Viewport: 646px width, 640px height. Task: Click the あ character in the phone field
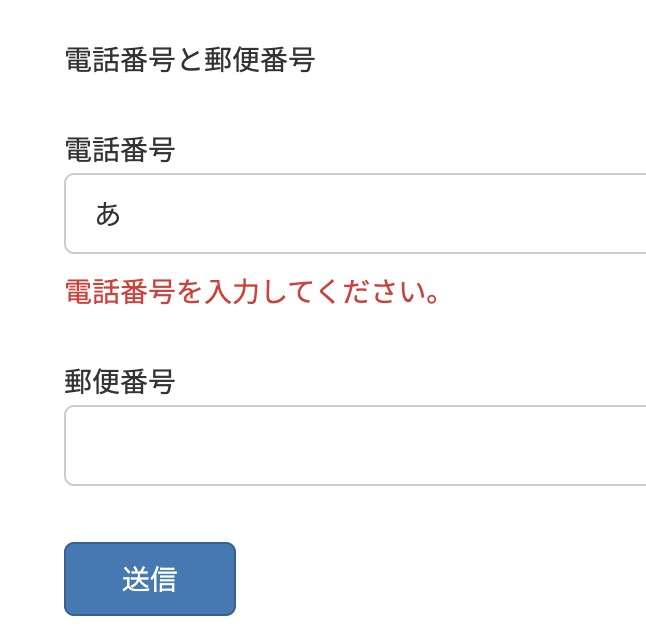pyautogui.click(x=108, y=214)
